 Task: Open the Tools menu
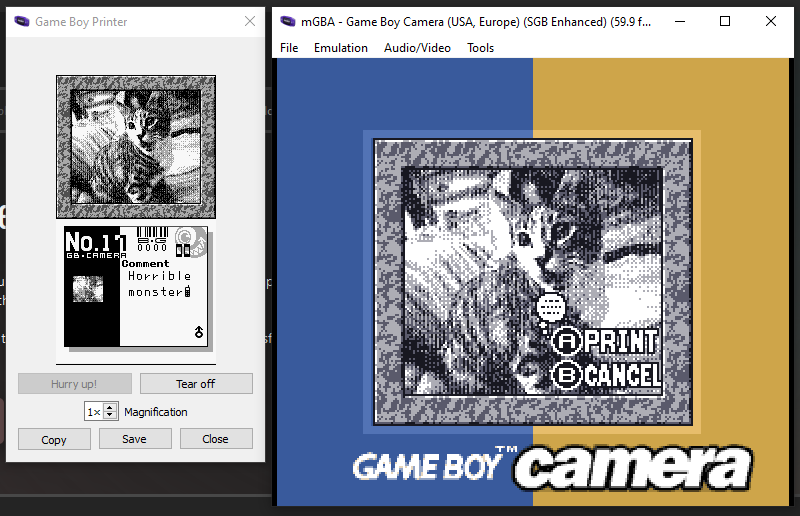click(x=480, y=48)
